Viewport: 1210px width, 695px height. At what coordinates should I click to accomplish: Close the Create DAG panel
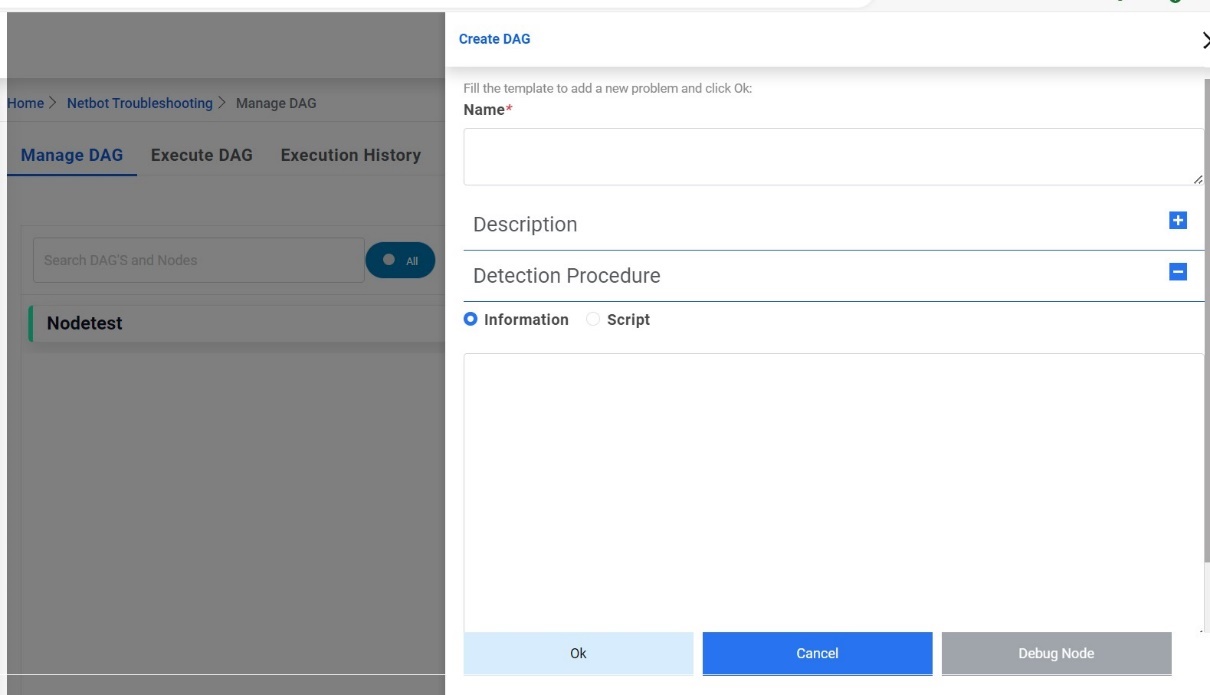(1204, 40)
